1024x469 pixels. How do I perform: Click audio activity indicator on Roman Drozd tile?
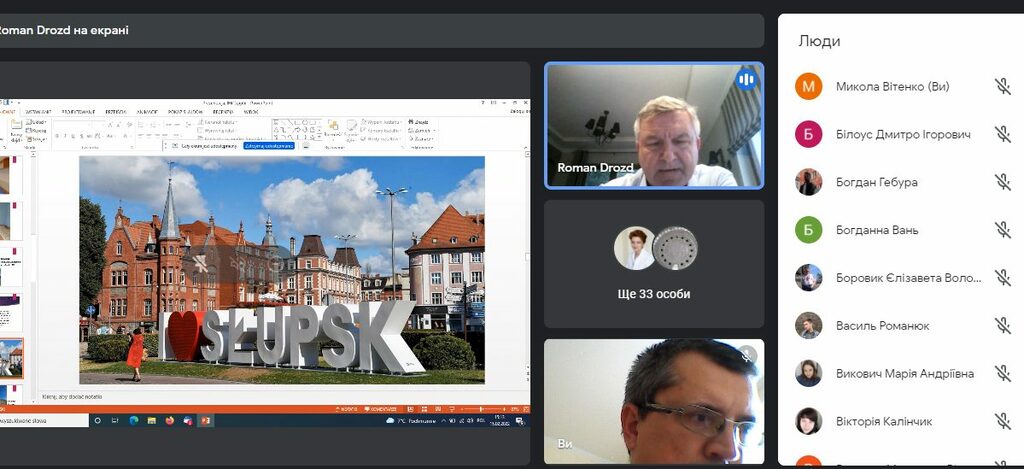pyautogui.click(x=745, y=79)
